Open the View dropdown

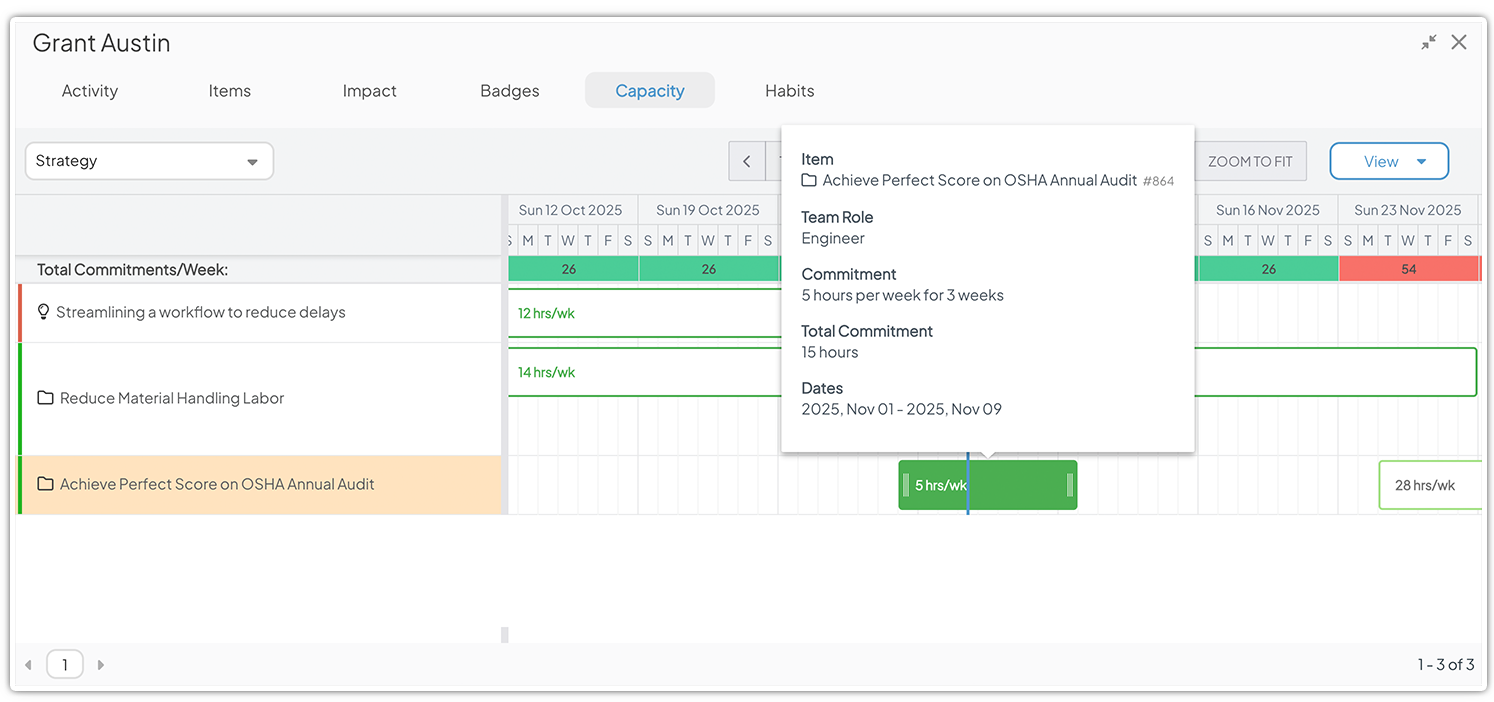(x=1389, y=161)
